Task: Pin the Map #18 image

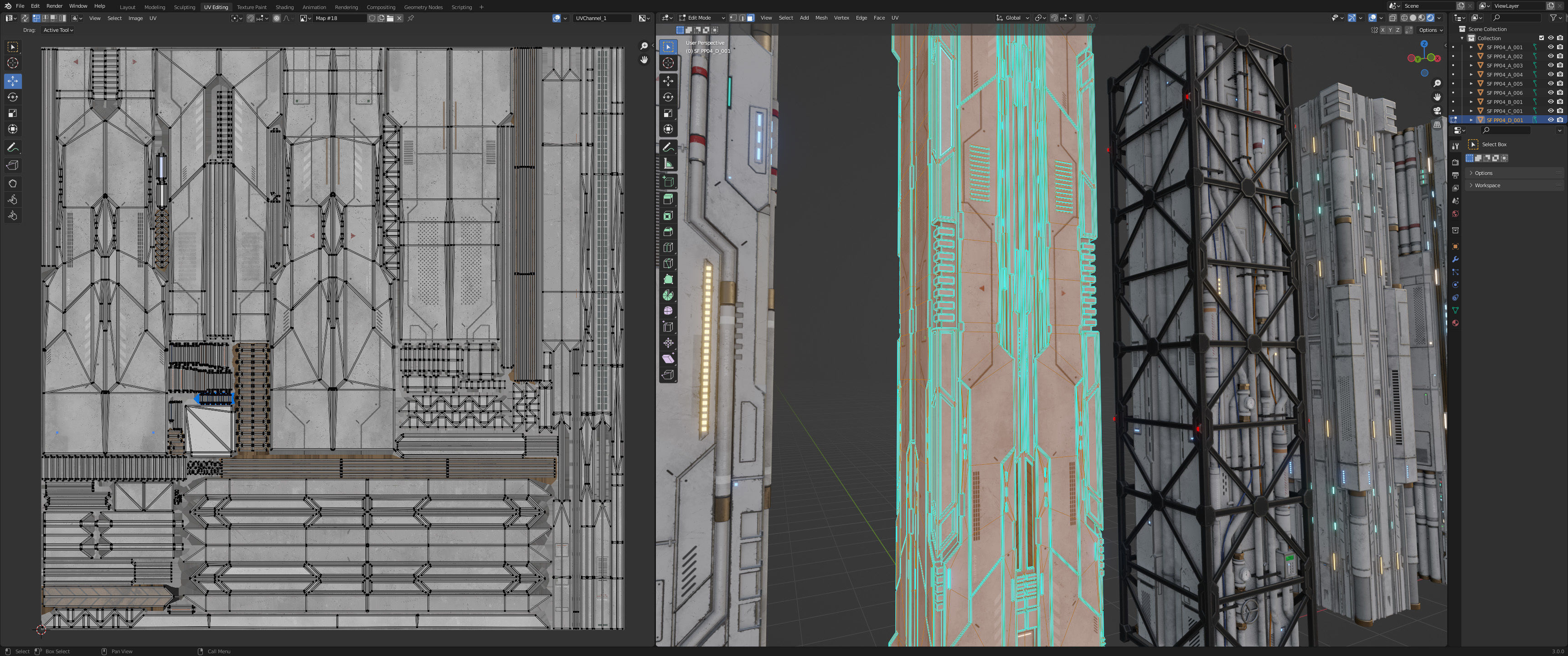Action: point(411,18)
